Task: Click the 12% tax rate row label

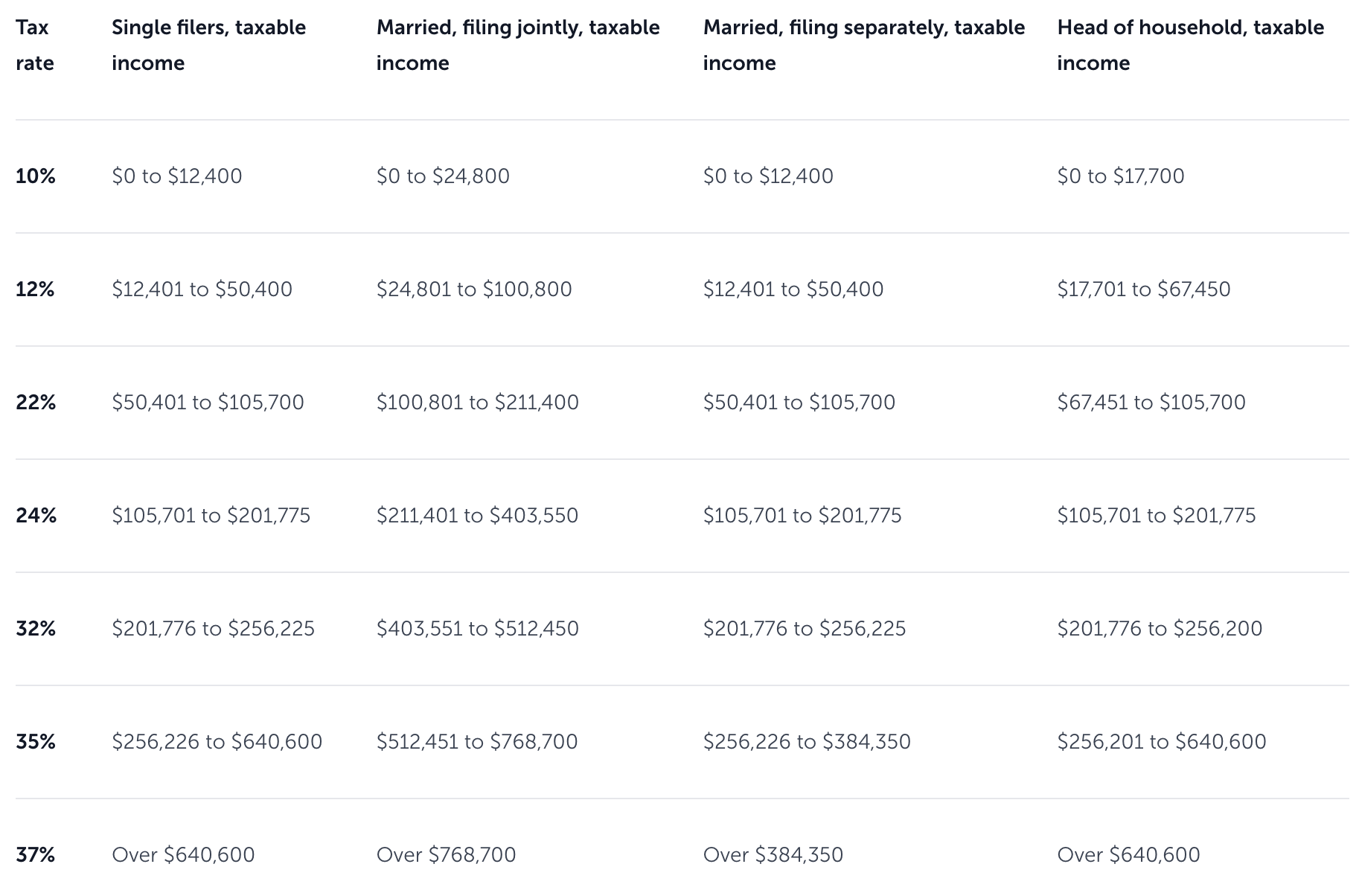Action: (35, 289)
